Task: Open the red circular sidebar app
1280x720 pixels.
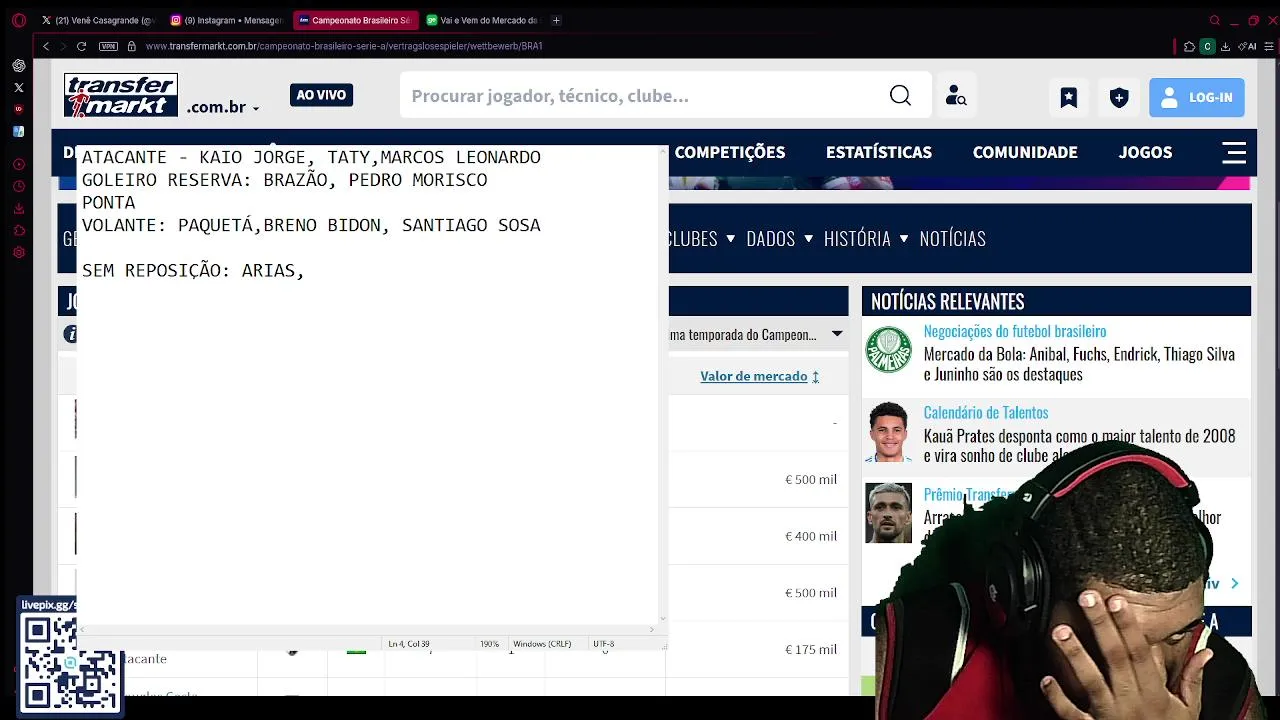Action: (x=19, y=109)
